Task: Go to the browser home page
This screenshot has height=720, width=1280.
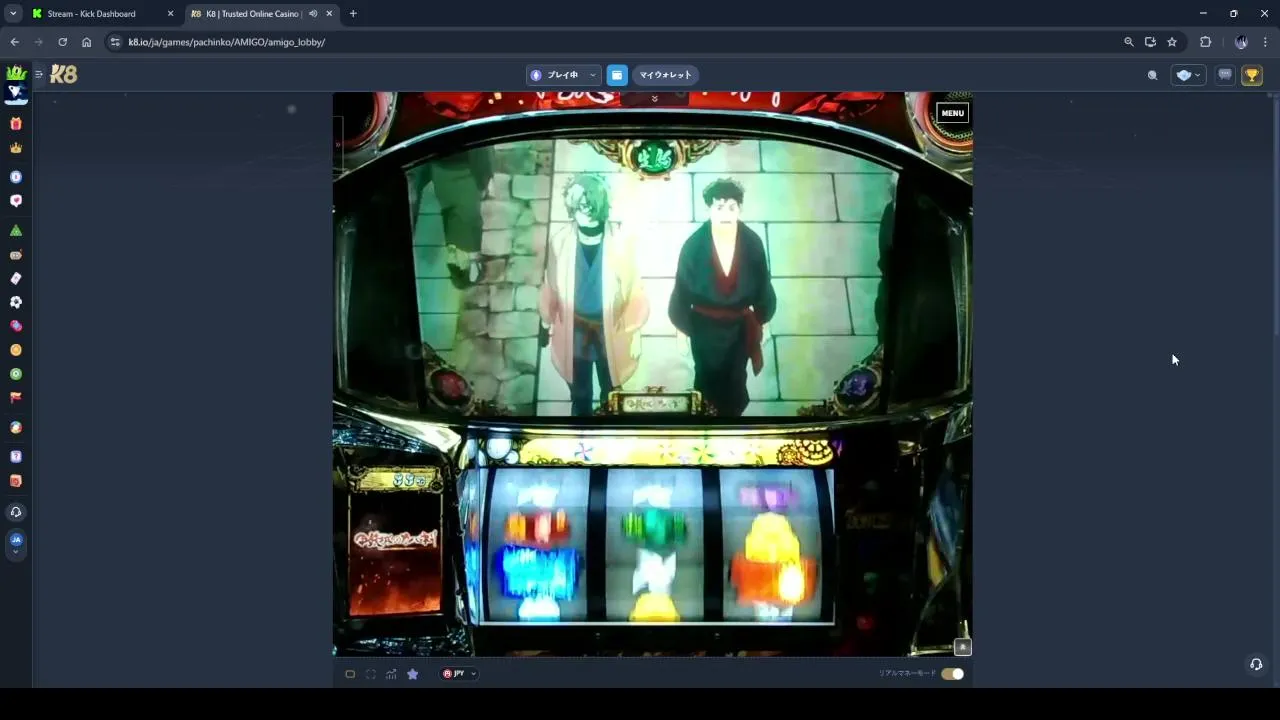Action: 86,42
